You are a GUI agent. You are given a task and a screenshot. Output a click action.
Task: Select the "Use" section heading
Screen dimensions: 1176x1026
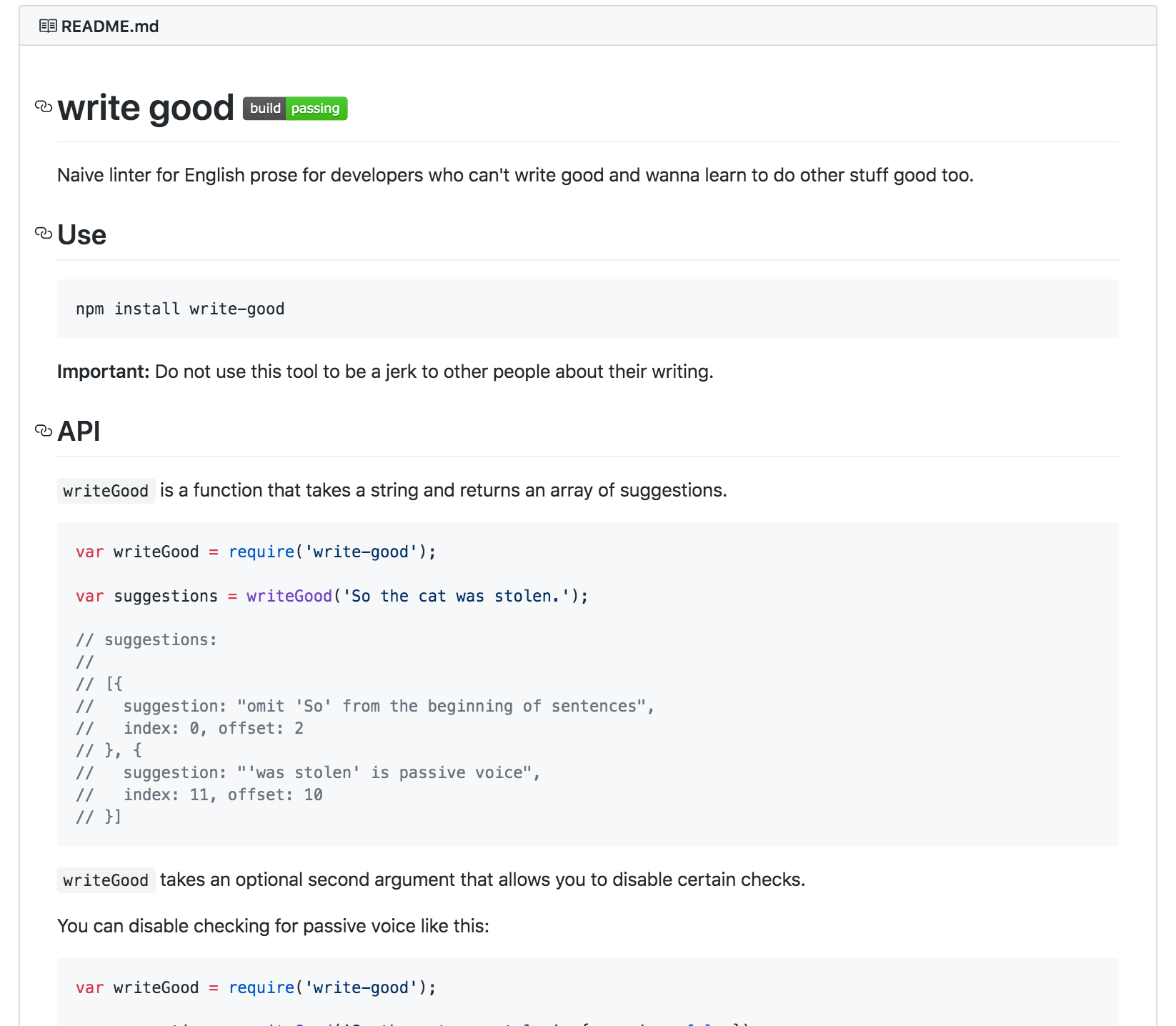tap(81, 234)
